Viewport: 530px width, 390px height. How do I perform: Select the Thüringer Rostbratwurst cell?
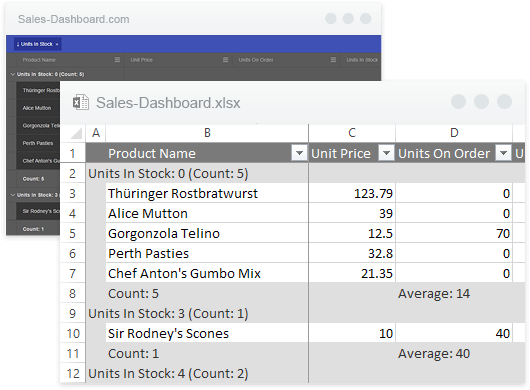coord(207,194)
